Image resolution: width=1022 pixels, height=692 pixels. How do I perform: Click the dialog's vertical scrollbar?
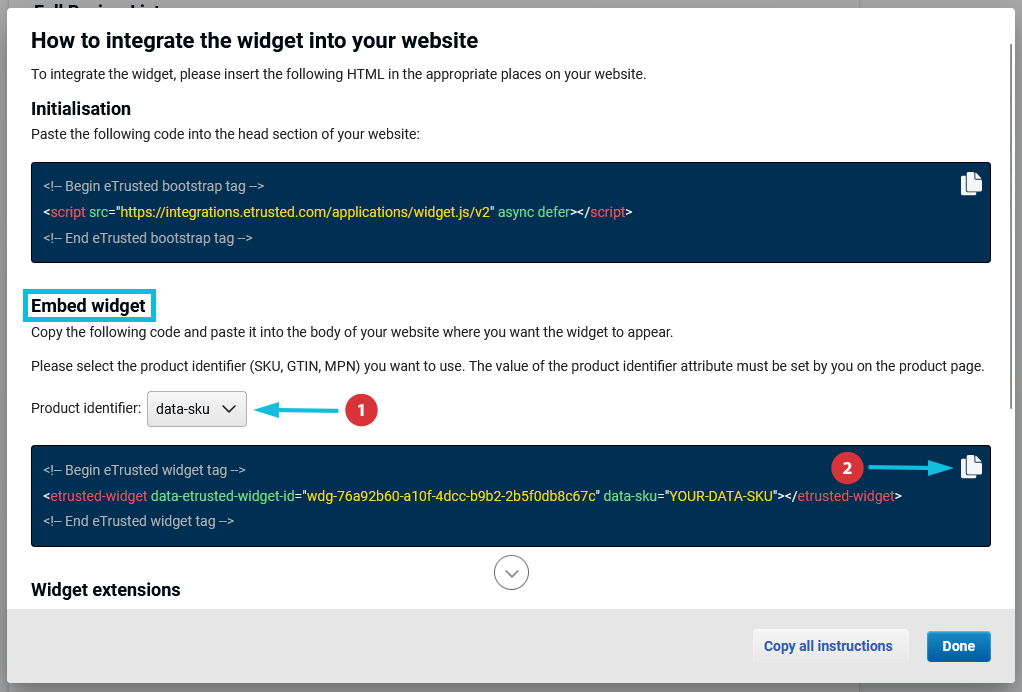[1012, 226]
